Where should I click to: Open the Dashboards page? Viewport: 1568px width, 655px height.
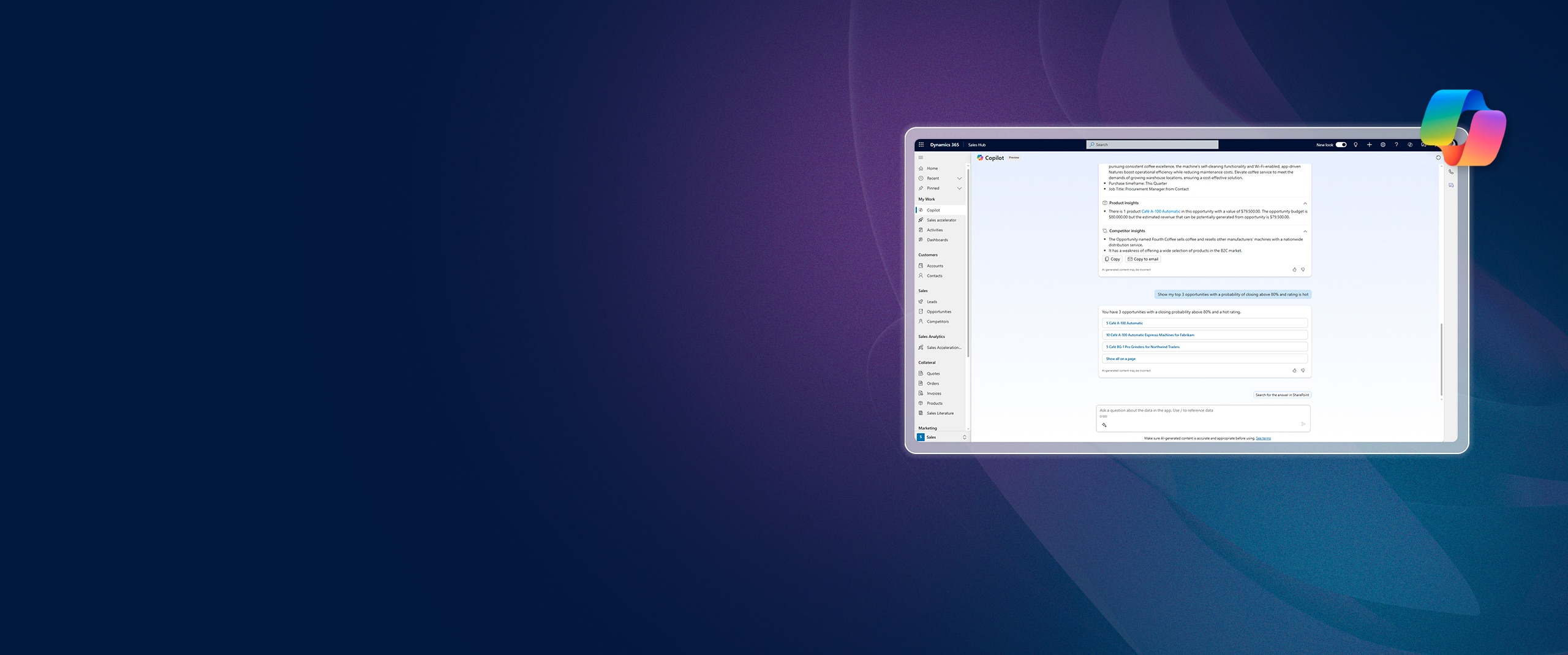pos(937,240)
